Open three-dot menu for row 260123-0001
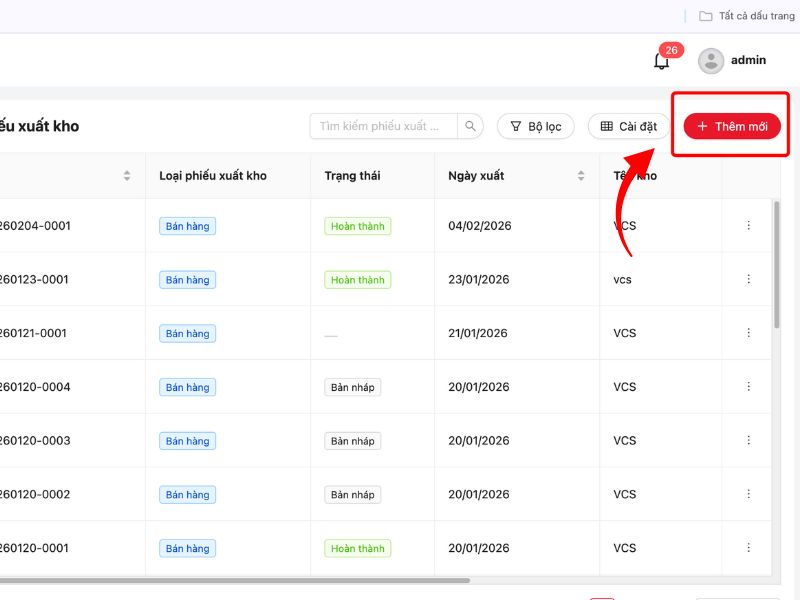 (748, 280)
